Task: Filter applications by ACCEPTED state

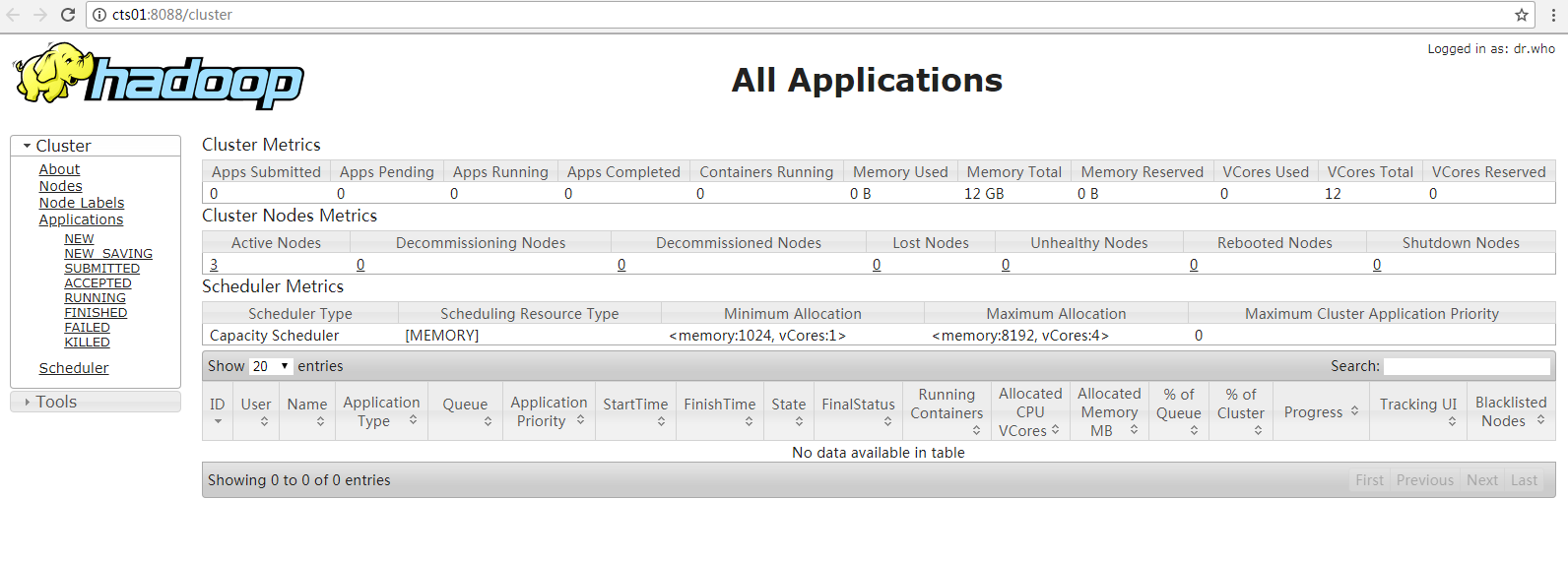Action: [98, 283]
